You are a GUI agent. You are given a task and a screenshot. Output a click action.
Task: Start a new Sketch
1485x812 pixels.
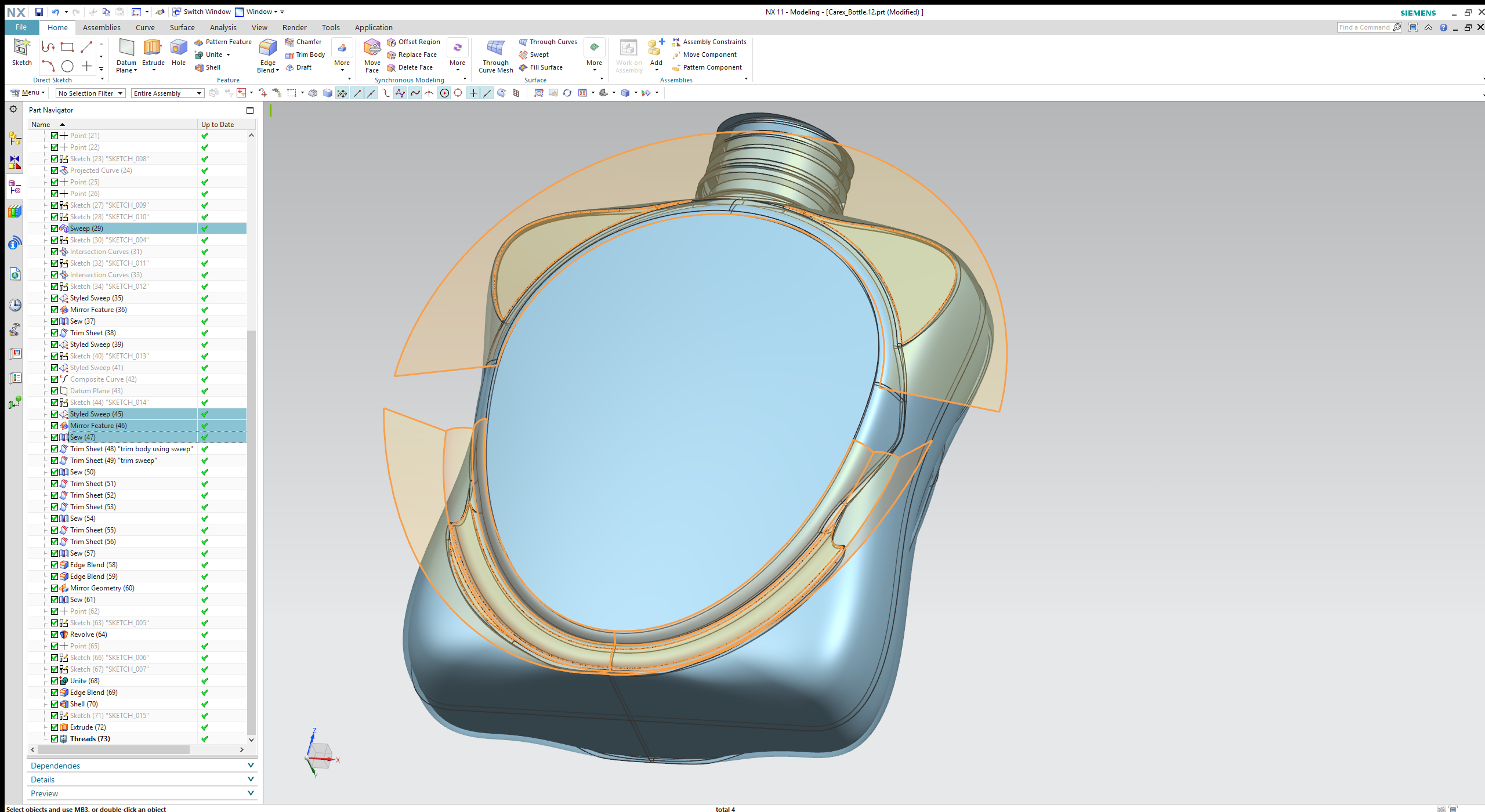(22, 51)
